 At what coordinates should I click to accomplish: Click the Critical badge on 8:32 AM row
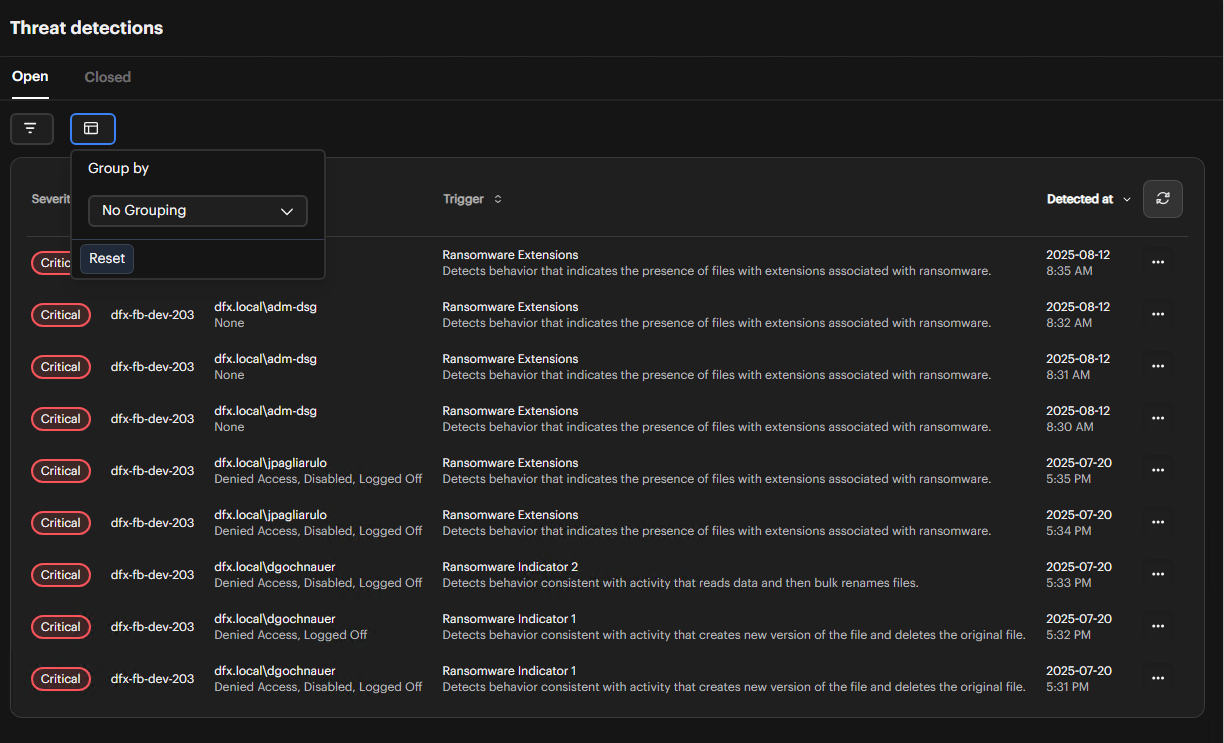point(61,315)
